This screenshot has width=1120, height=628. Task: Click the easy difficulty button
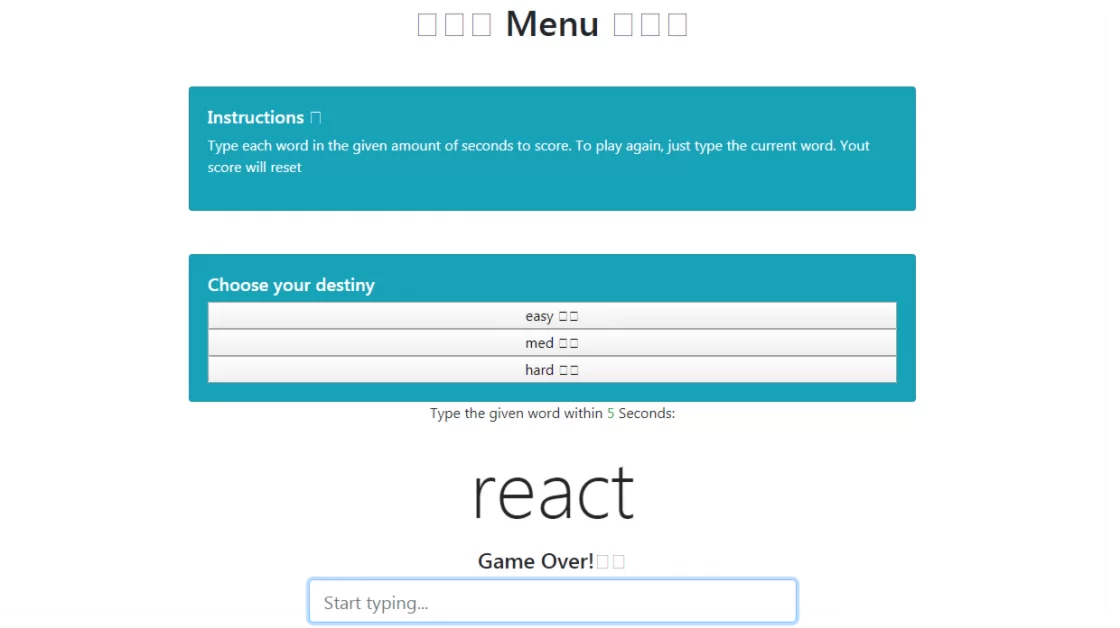point(552,316)
